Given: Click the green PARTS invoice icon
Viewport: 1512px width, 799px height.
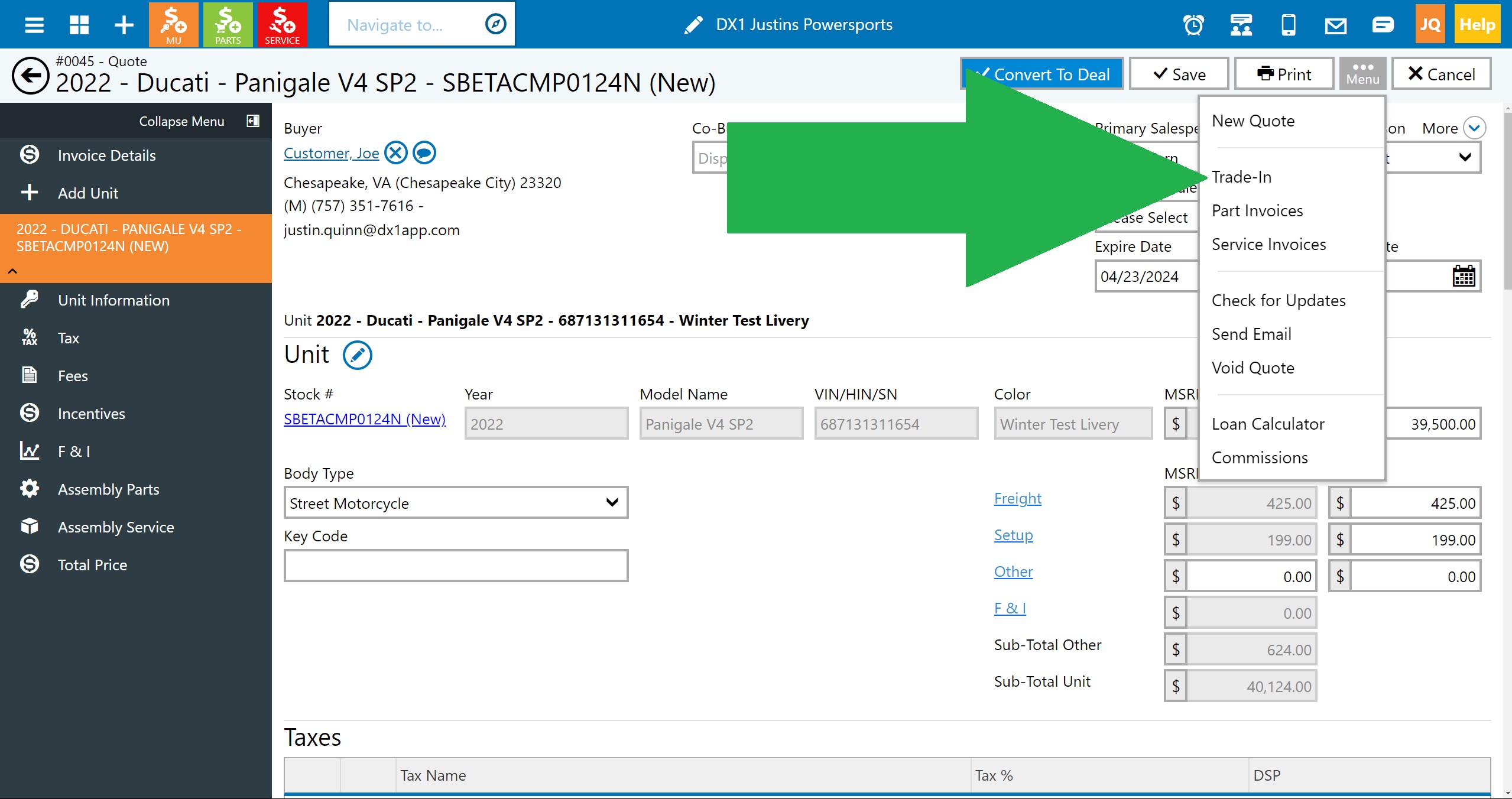Looking at the screenshot, I should click(x=228, y=24).
